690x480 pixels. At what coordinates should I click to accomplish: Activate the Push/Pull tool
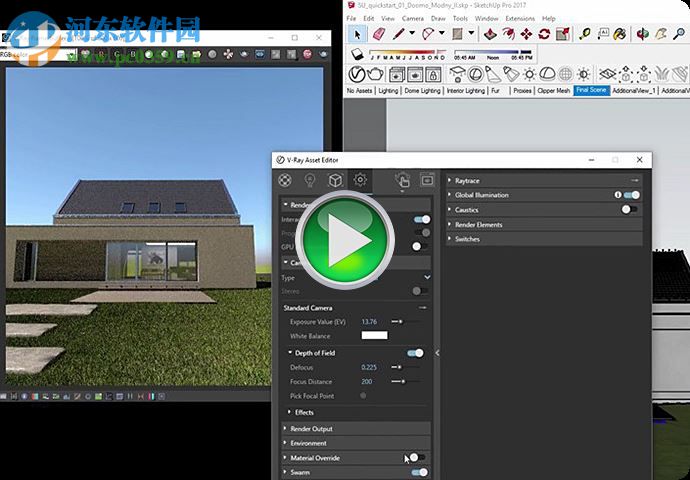(x=490, y=34)
